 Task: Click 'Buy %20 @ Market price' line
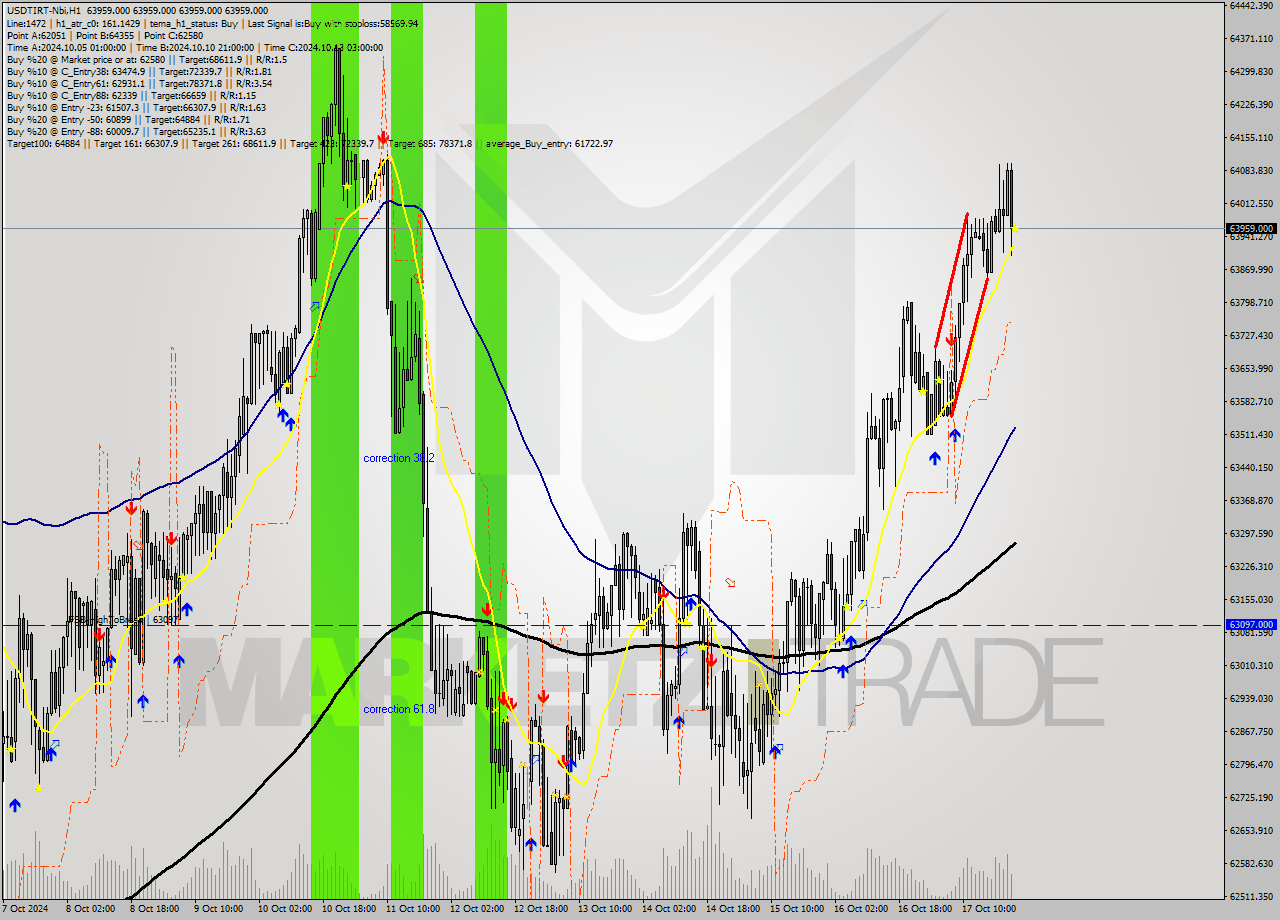pyautogui.click(x=147, y=59)
